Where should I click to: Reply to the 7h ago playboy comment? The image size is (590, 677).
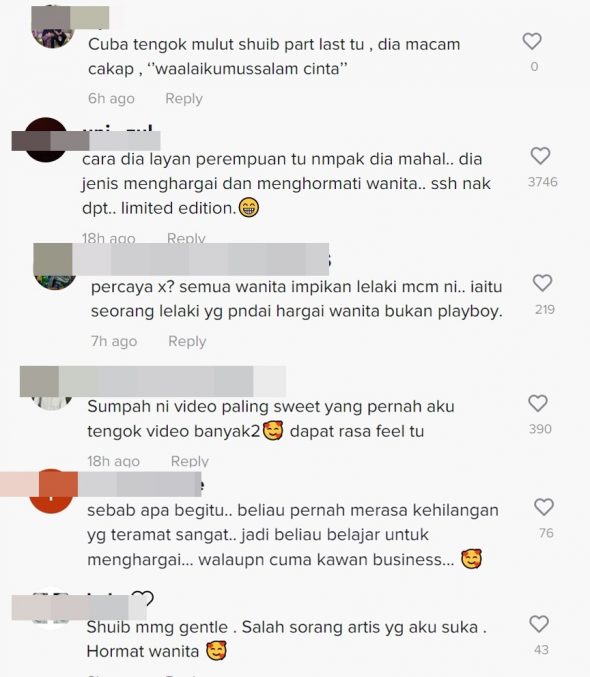coord(187,342)
